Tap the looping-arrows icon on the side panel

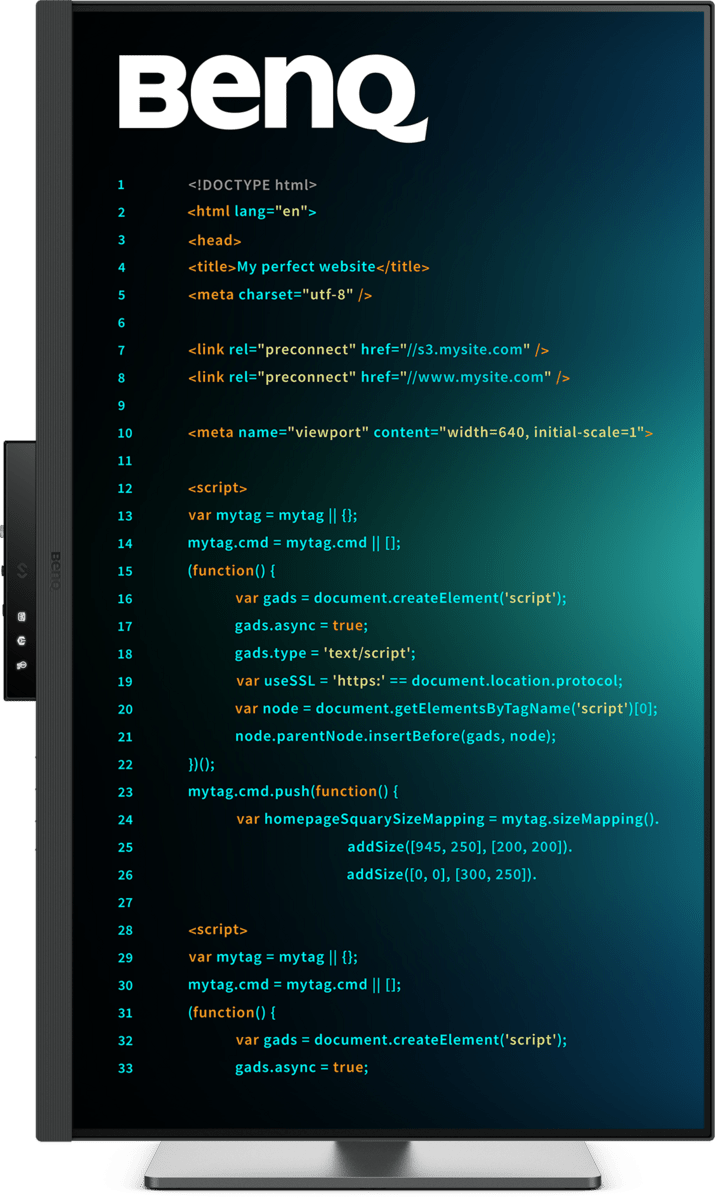coord(22,571)
